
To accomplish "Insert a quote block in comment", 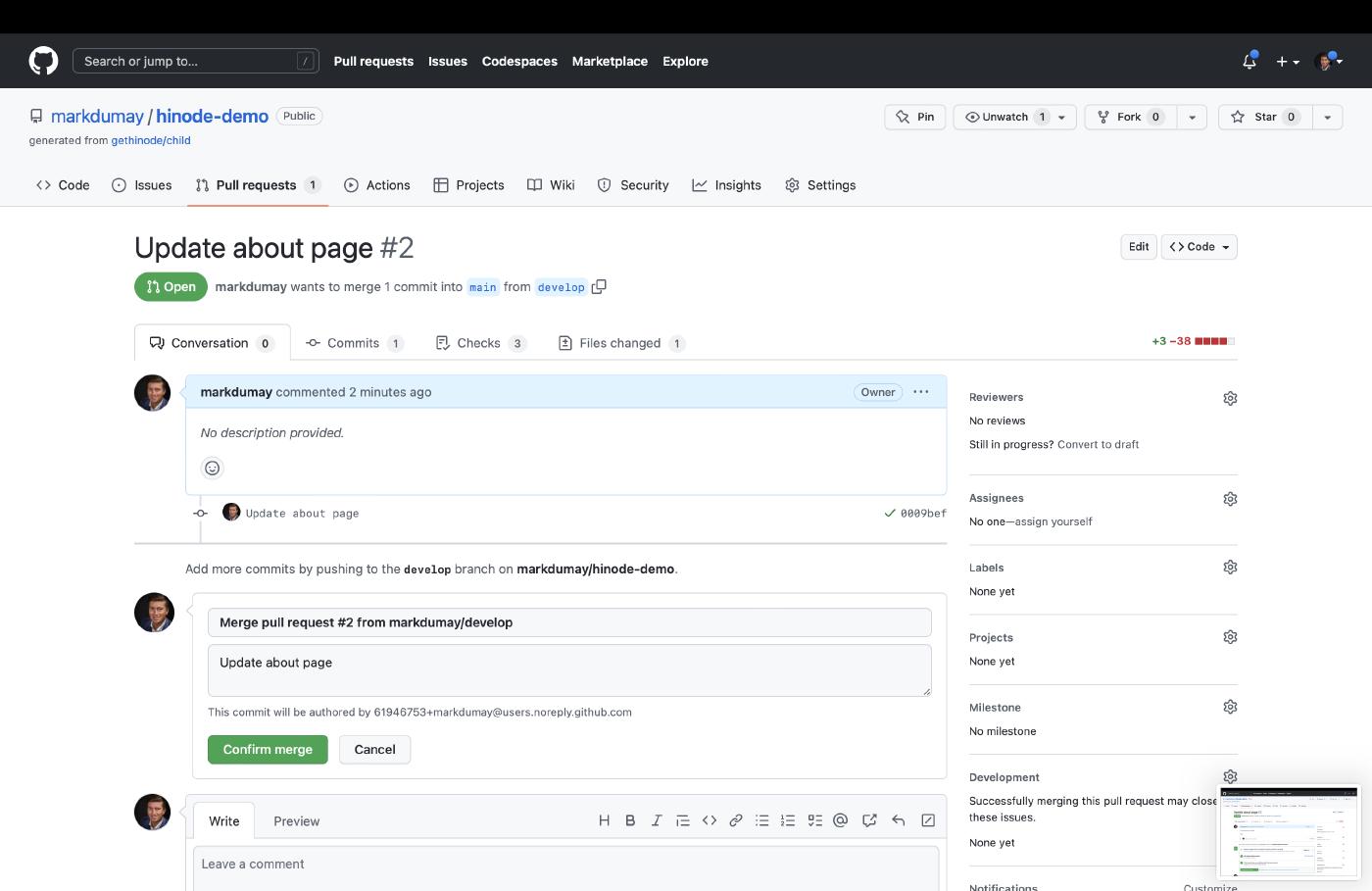I will (x=683, y=820).
